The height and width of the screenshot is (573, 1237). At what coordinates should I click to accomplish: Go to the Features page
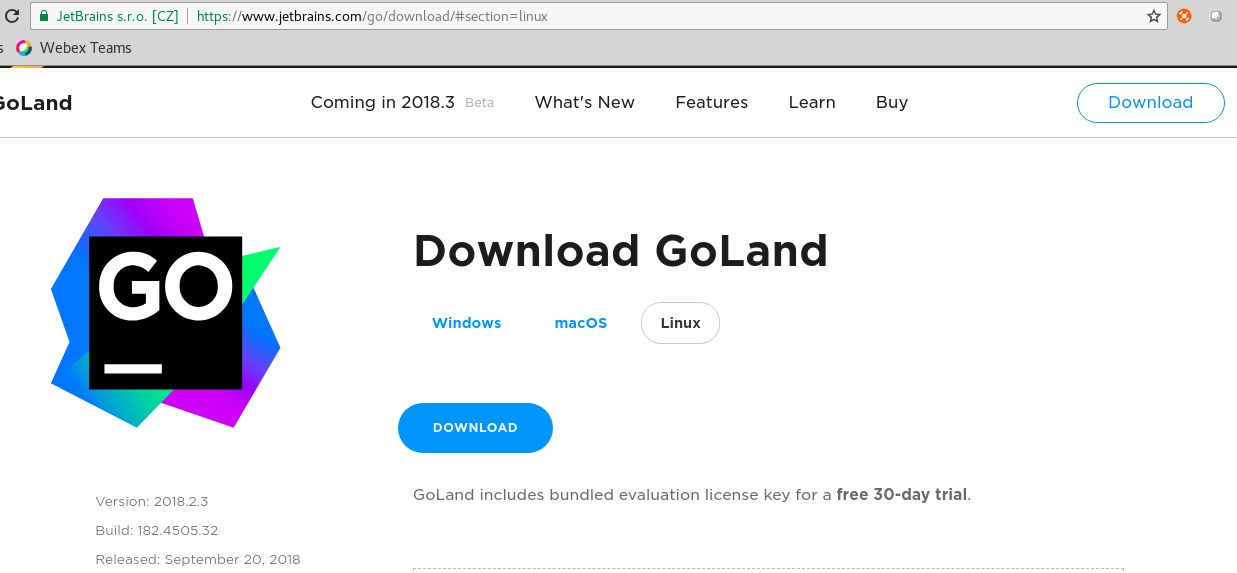tap(712, 102)
